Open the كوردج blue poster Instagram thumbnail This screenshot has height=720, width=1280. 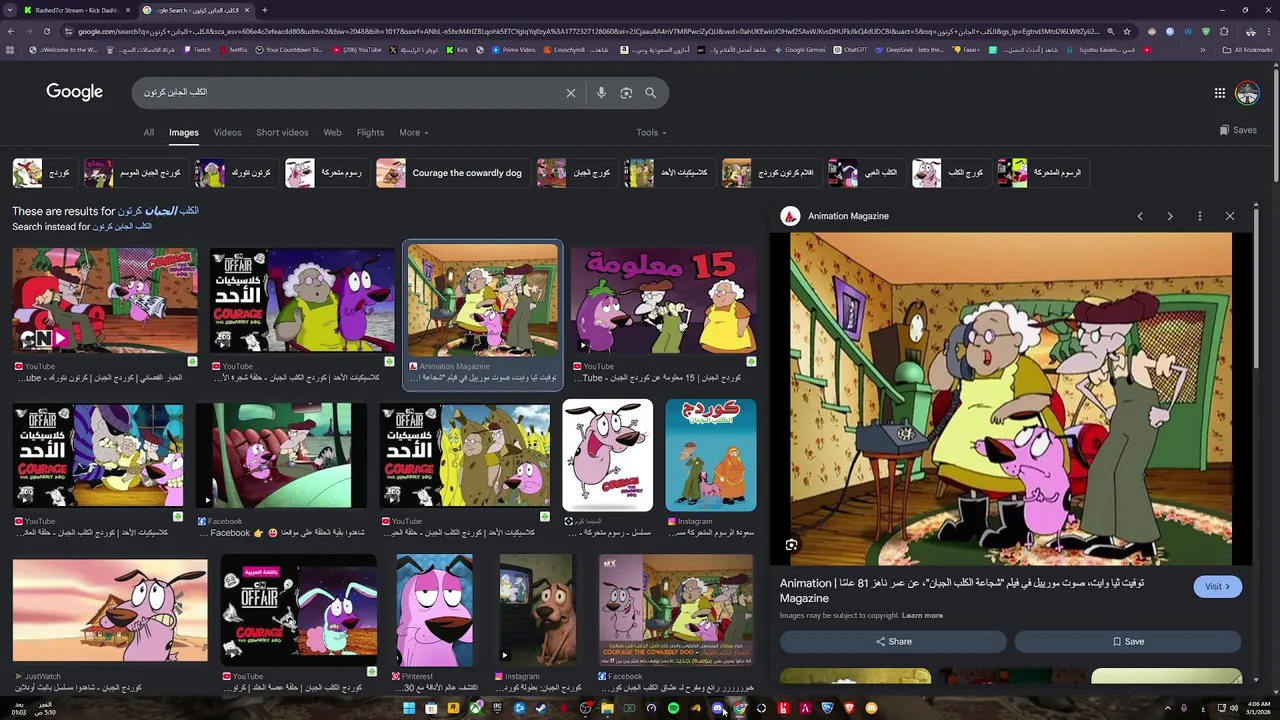(711, 455)
